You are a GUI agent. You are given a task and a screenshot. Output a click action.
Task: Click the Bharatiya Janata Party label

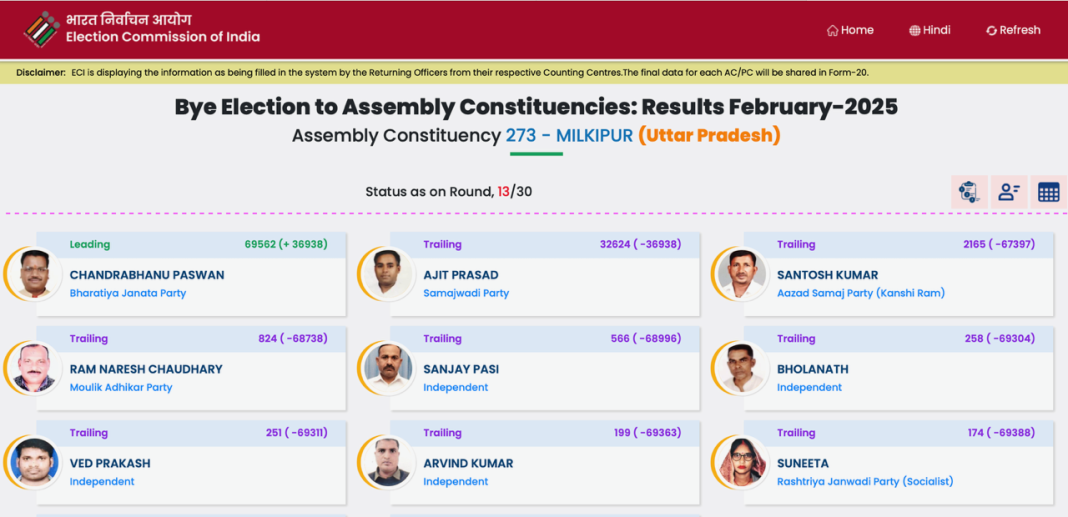[x=127, y=294]
